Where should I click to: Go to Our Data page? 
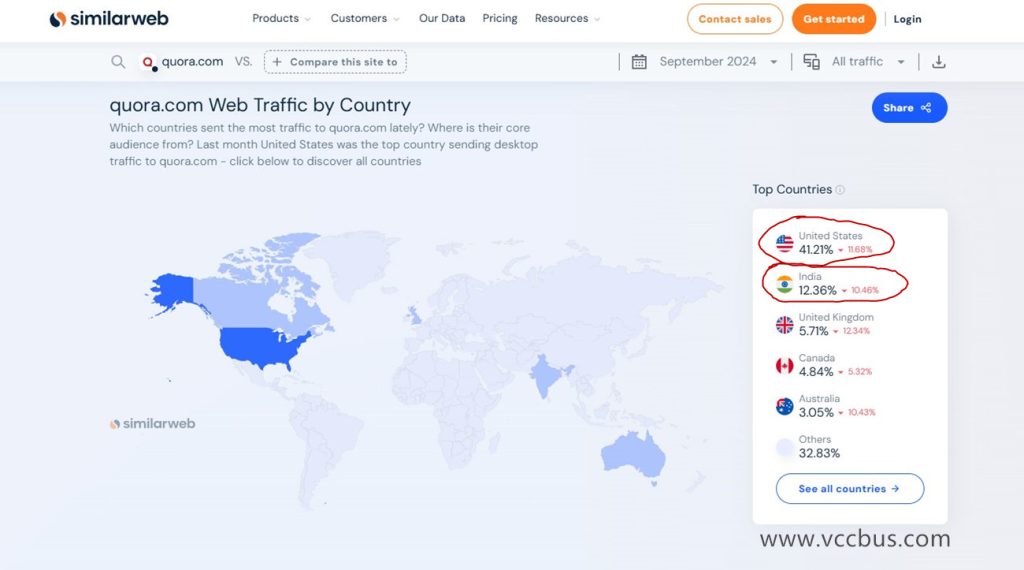(x=441, y=18)
